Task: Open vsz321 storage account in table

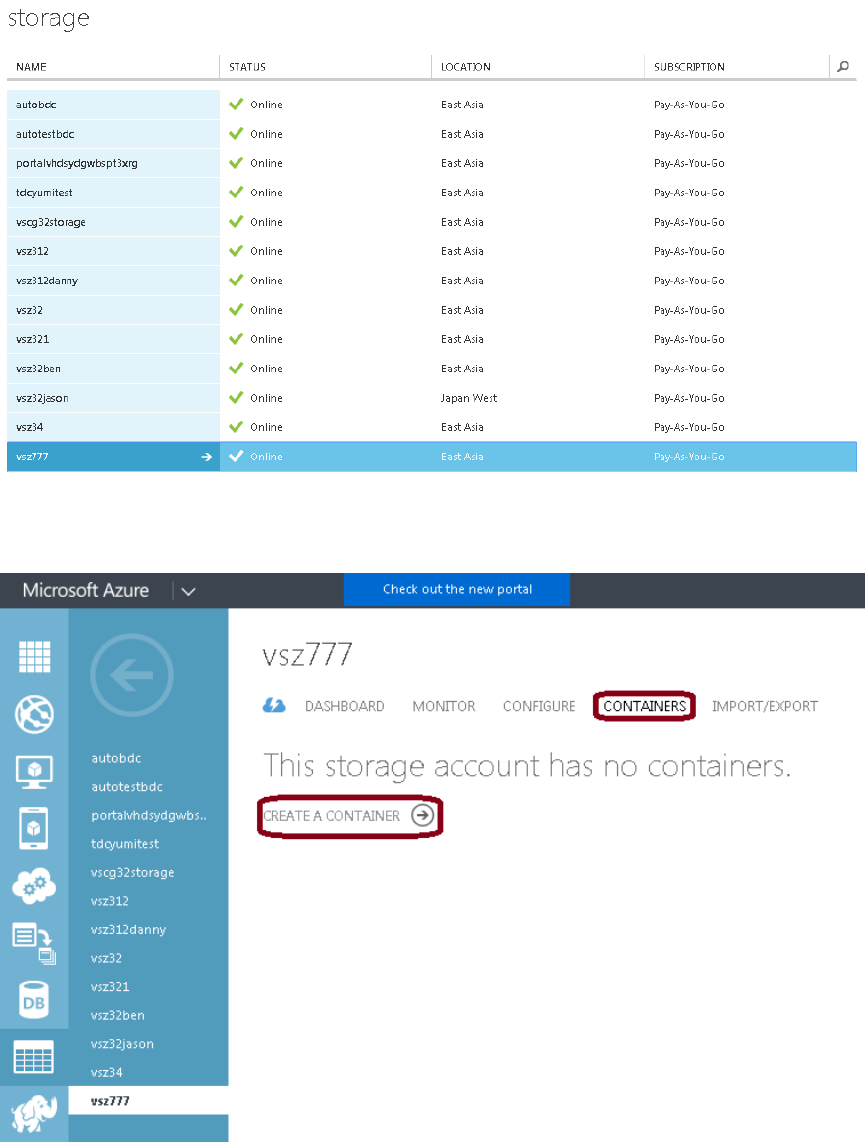Action: 32,339
